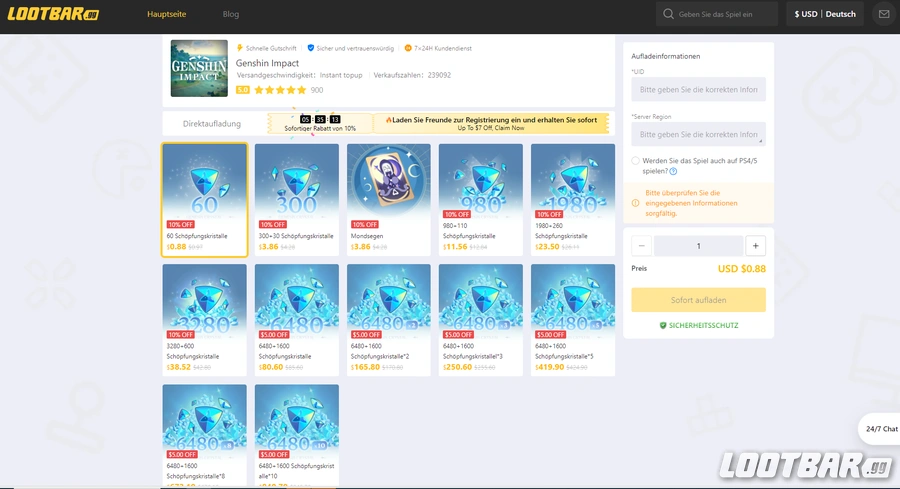The height and width of the screenshot is (489, 900).
Task: Open the USD and Deutsch currency language selector
Action: 825,14
